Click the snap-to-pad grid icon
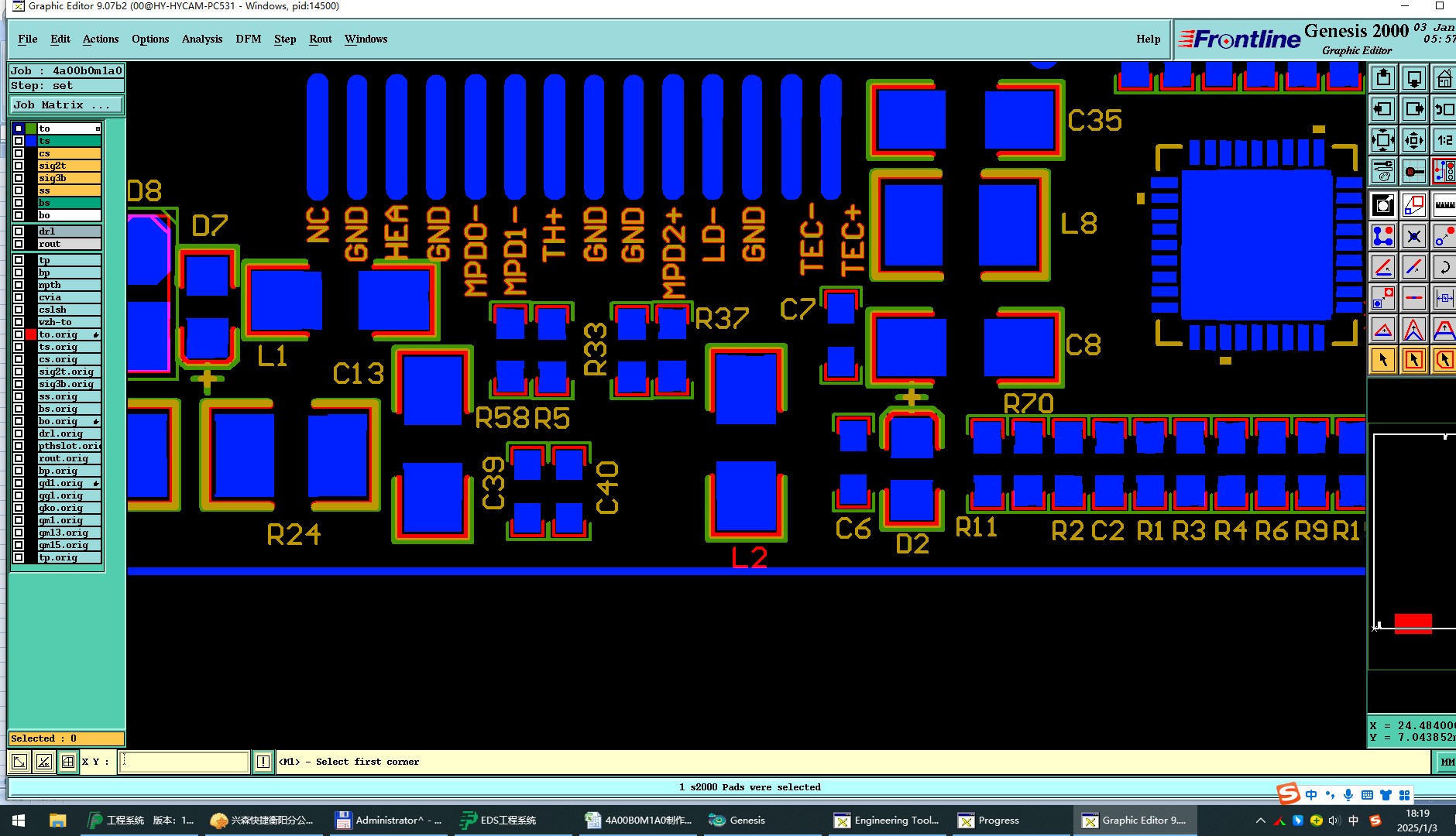 pos(1414,170)
